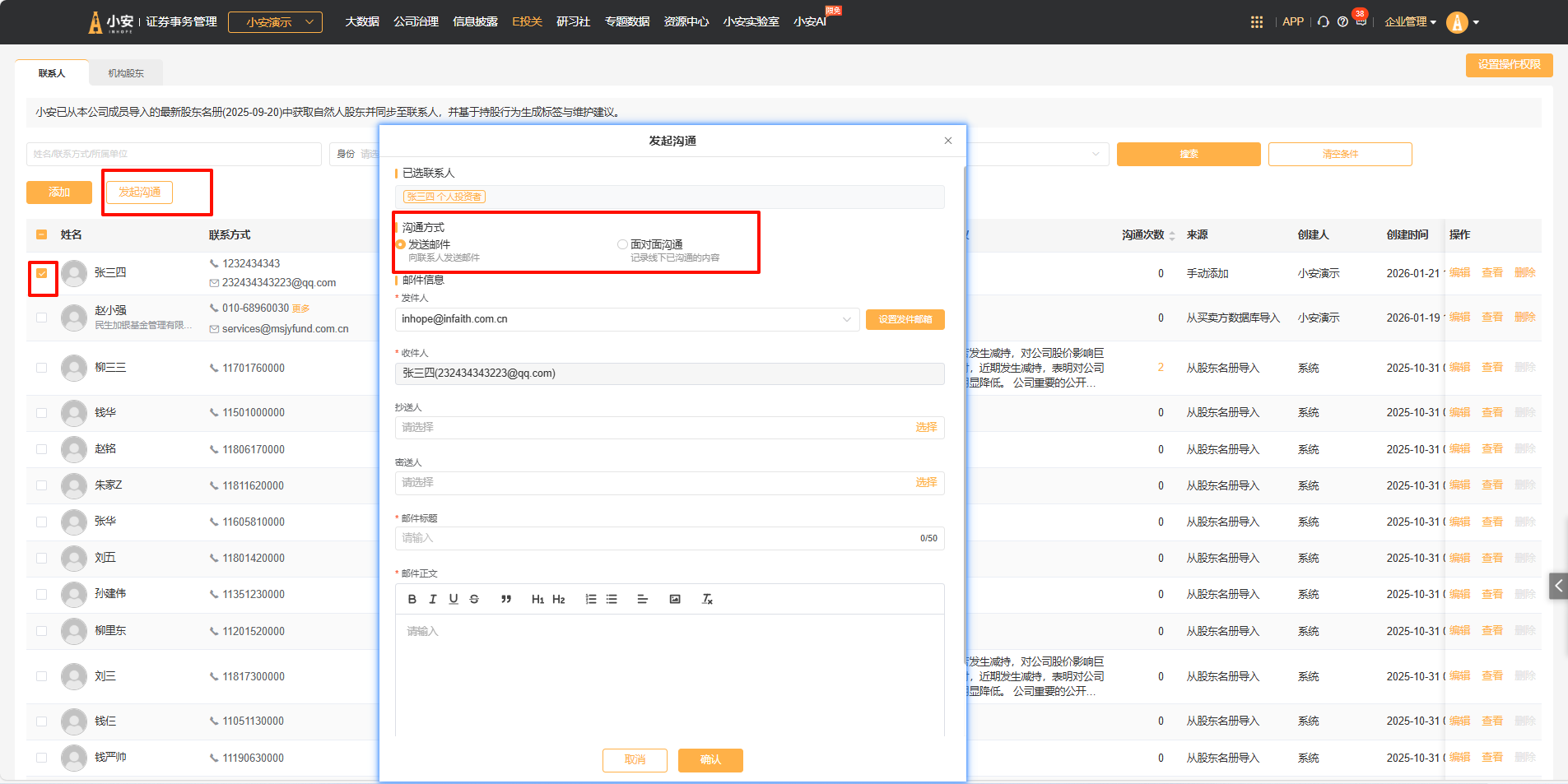Toggle bold formatting in the email body editor

pos(412,600)
